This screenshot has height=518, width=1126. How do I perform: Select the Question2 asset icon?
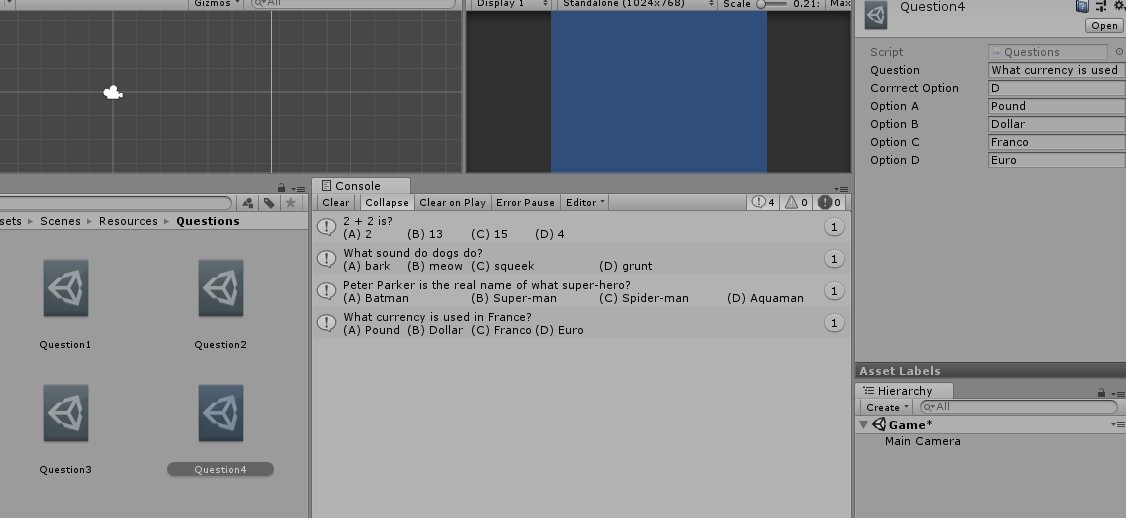(221, 288)
